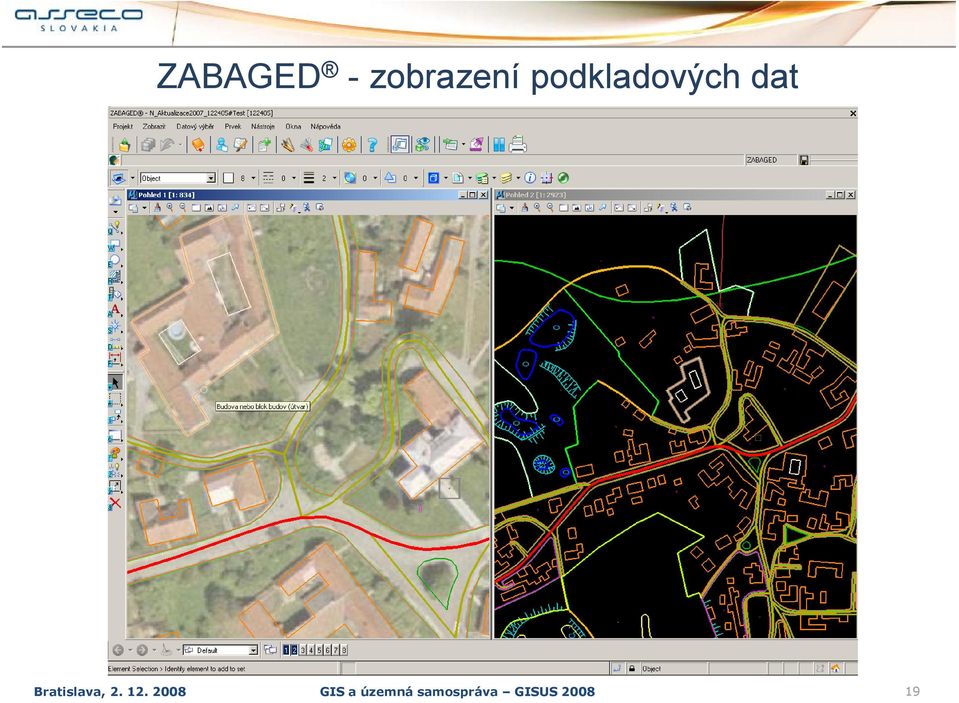Click the Object level text in status bar

(651, 669)
